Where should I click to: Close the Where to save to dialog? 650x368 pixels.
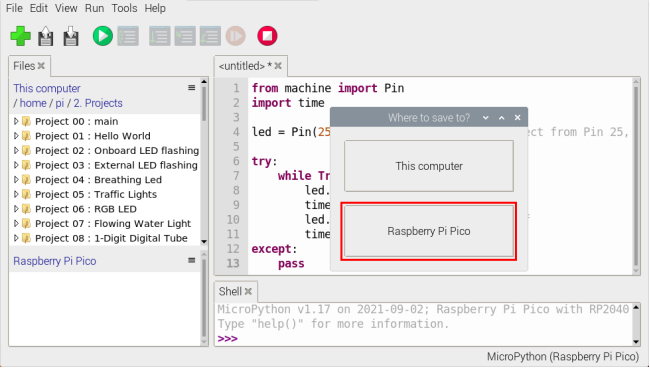pyautogui.click(x=517, y=118)
